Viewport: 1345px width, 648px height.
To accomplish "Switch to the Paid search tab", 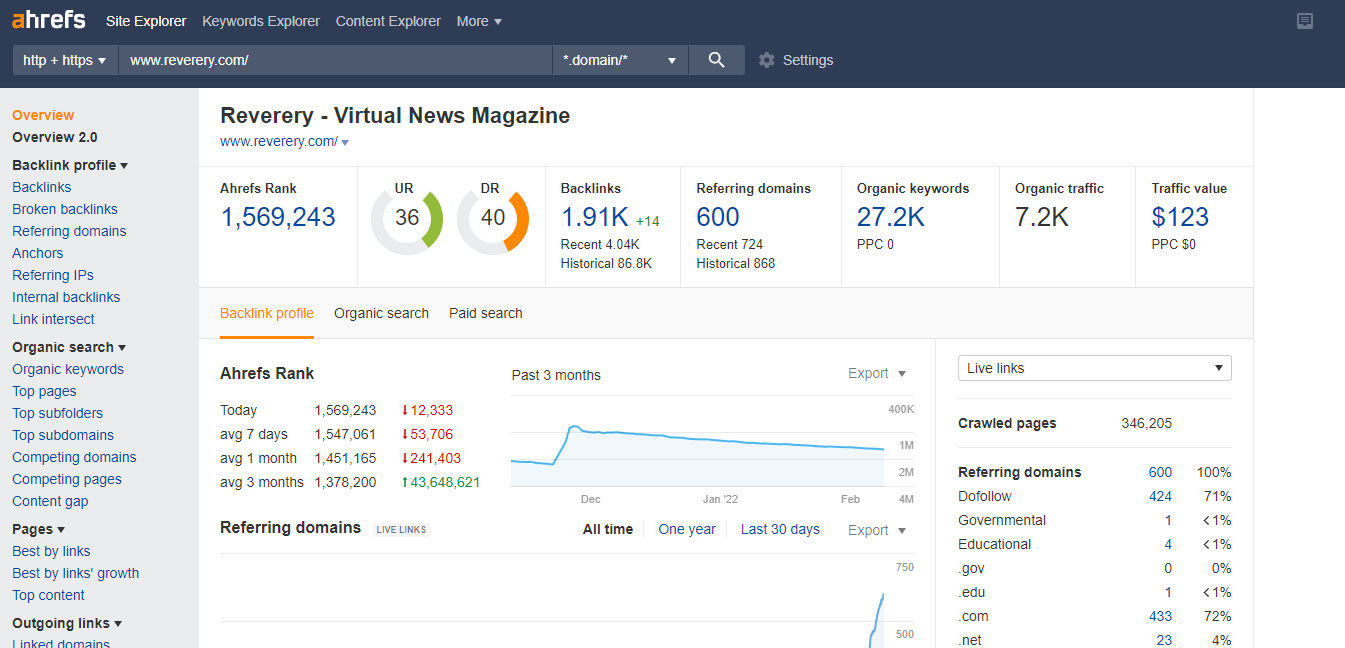I will pyautogui.click(x=485, y=313).
